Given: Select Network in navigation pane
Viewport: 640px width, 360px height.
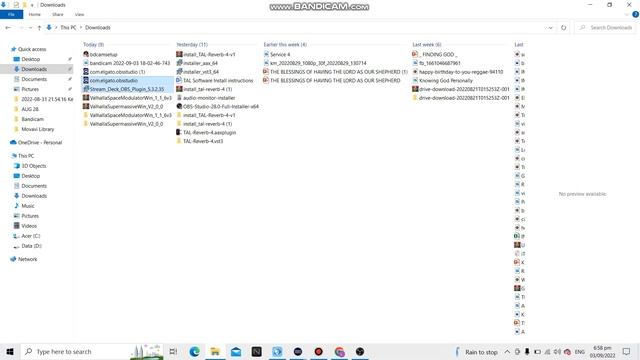Looking at the screenshot, I should click(27, 259).
